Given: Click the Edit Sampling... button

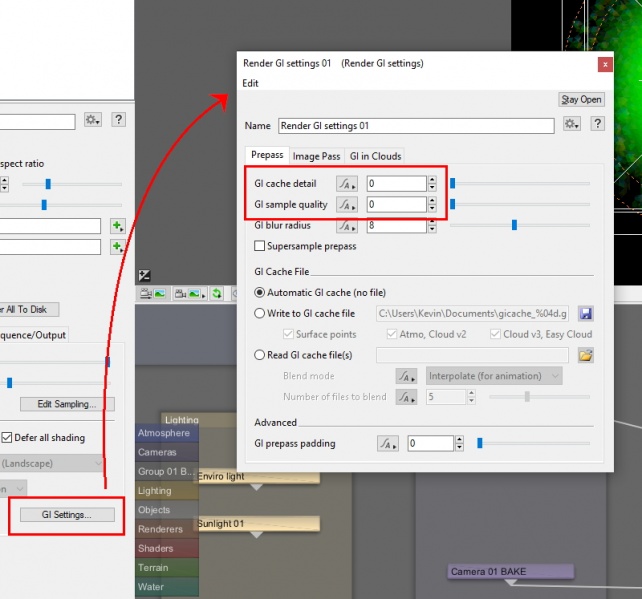Looking at the screenshot, I should (67, 404).
